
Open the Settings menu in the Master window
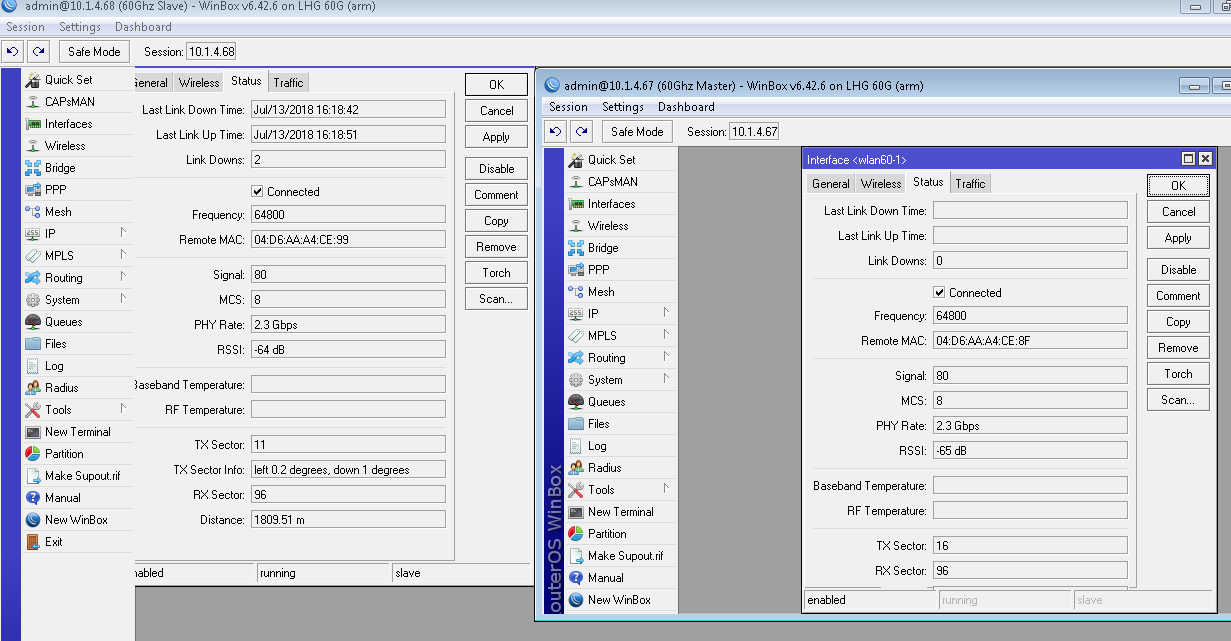click(x=623, y=107)
